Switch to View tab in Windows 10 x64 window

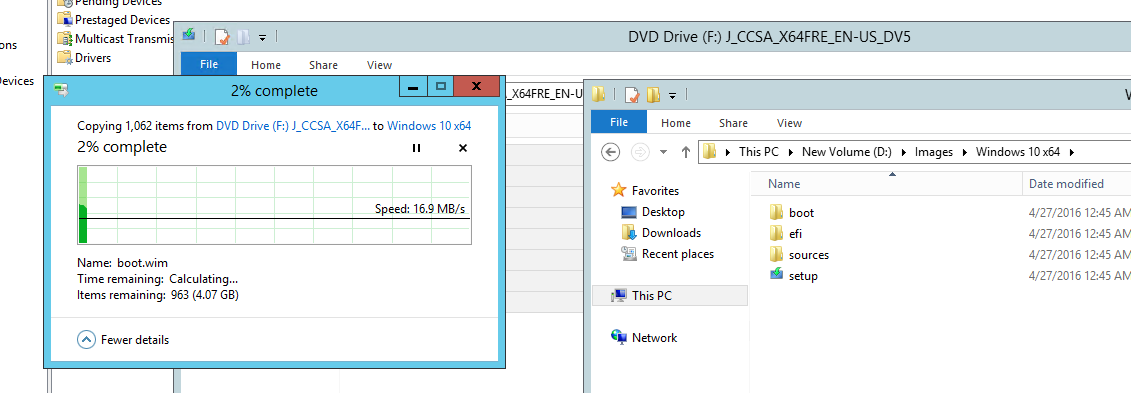coord(789,123)
